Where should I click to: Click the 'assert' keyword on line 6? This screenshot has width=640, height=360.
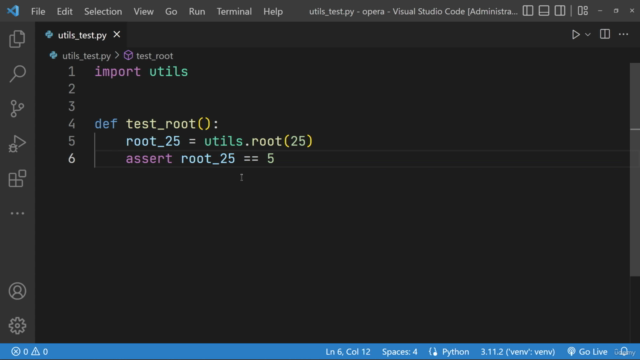tap(149, 158)
